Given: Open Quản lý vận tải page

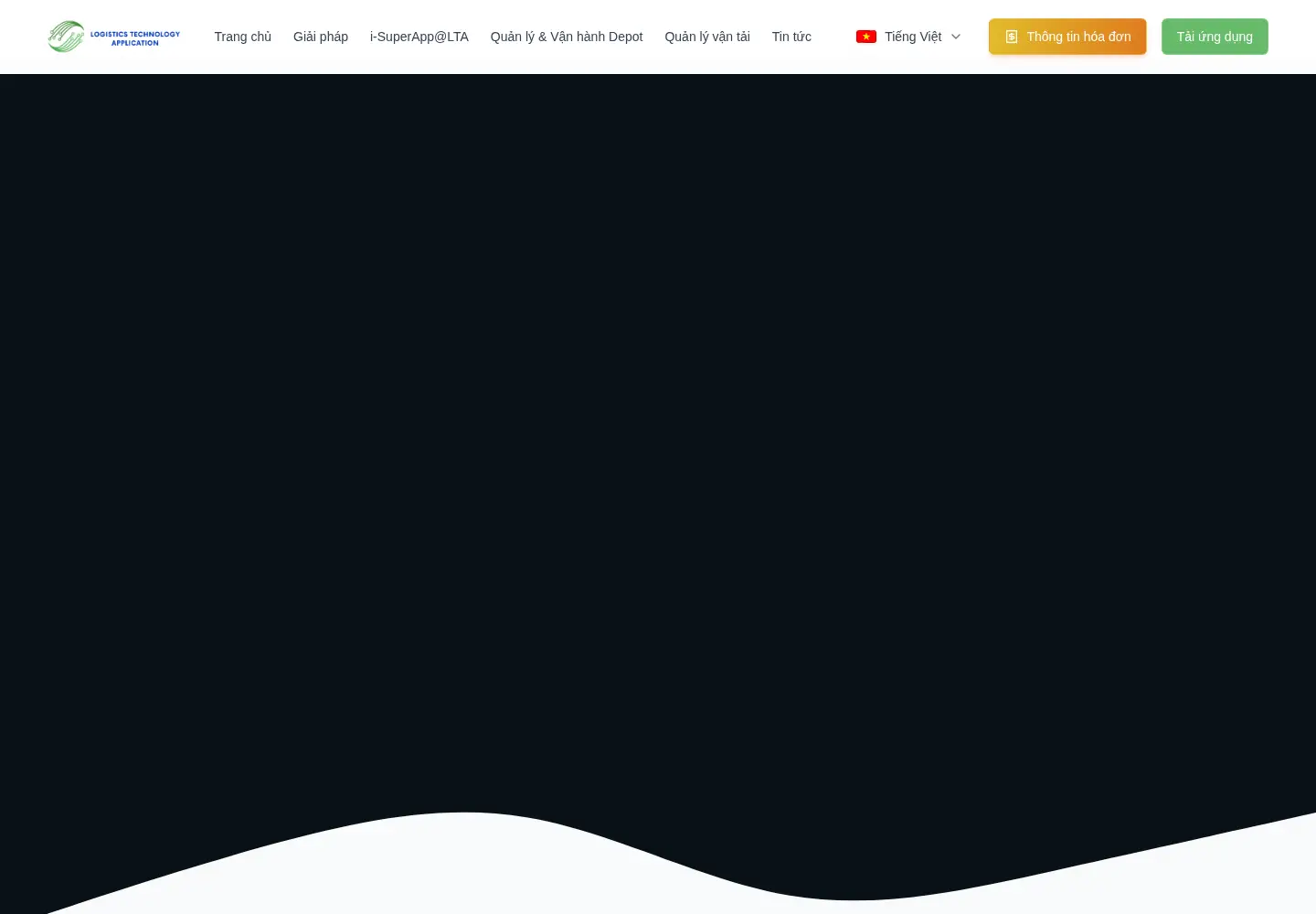Looking at the screenshot, I should 707,37.
